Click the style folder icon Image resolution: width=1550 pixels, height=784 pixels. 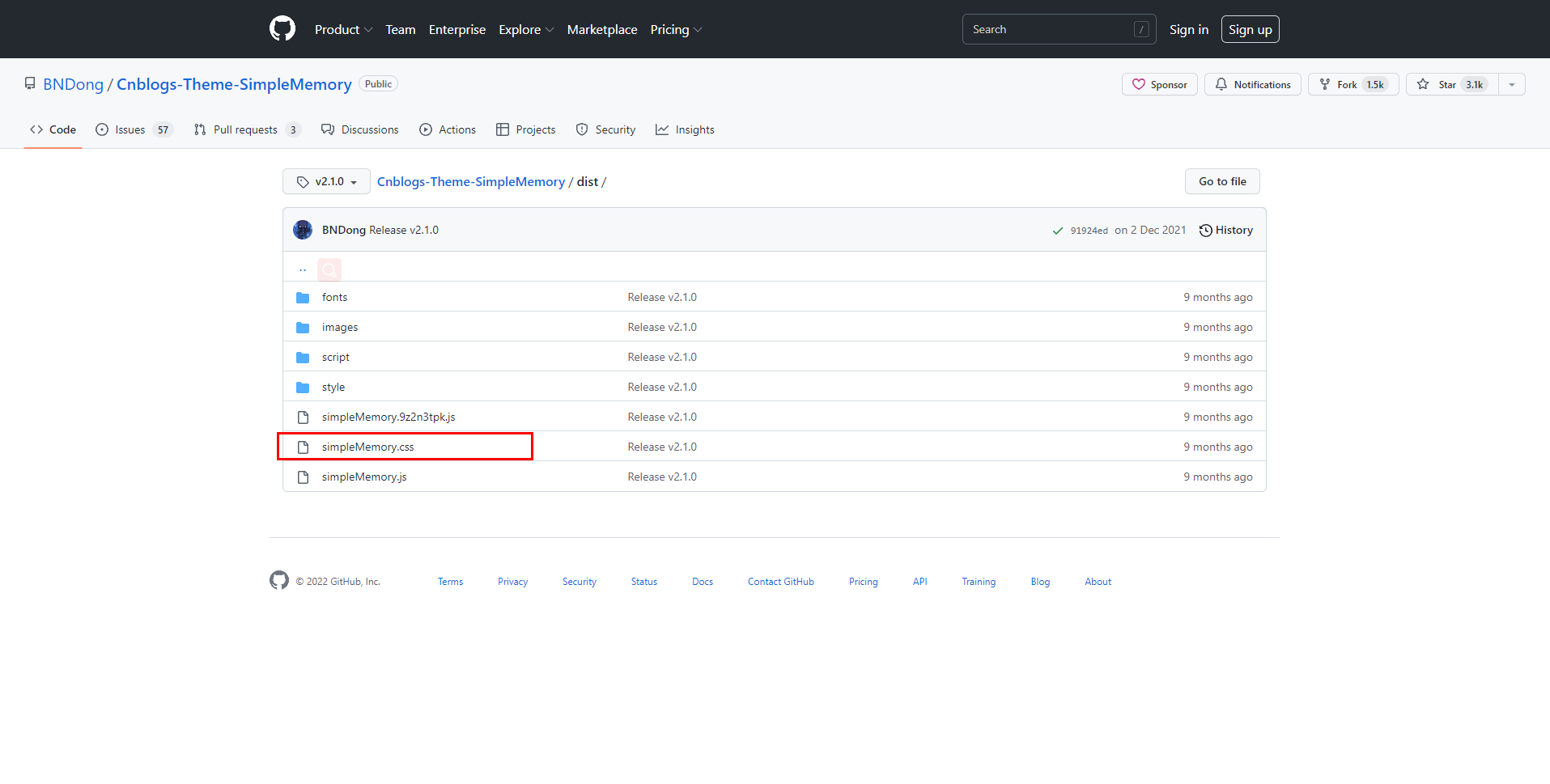tap(303, 388)
